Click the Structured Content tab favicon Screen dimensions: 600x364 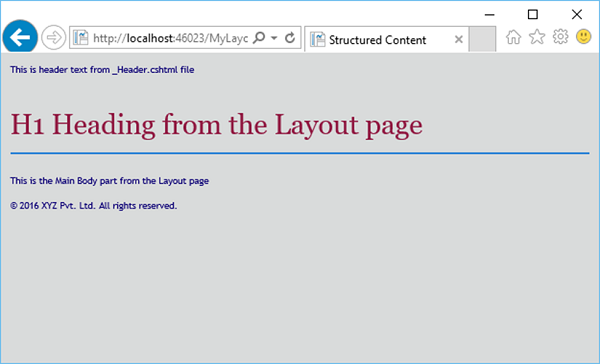(x=318, y=39)
